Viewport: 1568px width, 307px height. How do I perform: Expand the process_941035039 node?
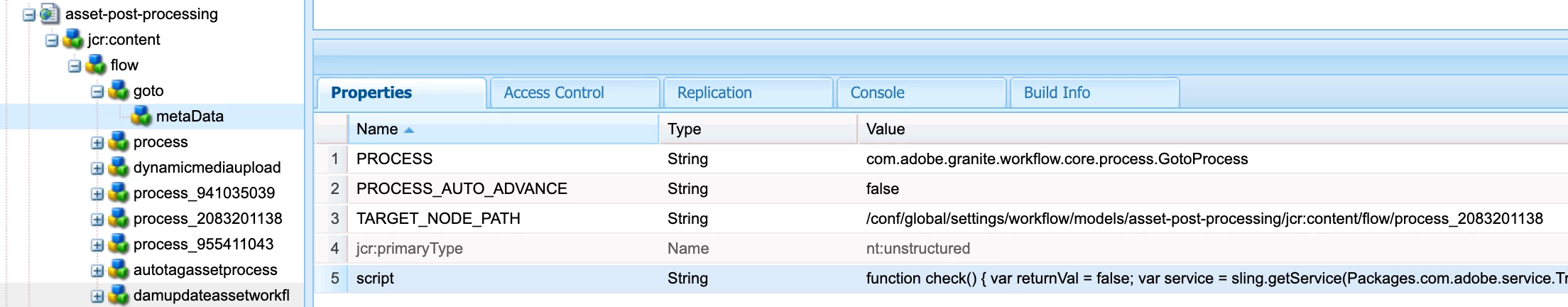97,194
